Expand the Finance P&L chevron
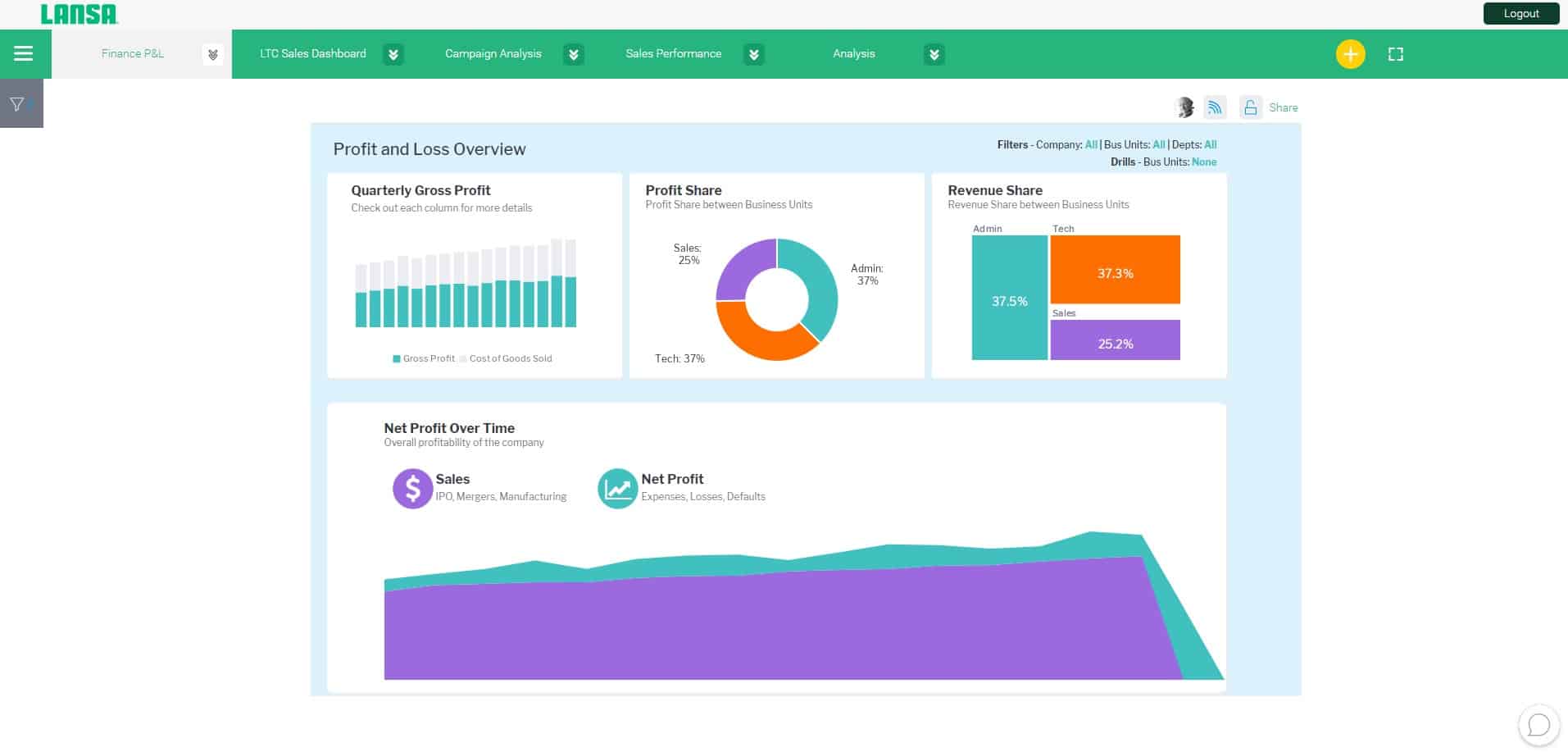Screen dimensions: 1568x752 213,54
